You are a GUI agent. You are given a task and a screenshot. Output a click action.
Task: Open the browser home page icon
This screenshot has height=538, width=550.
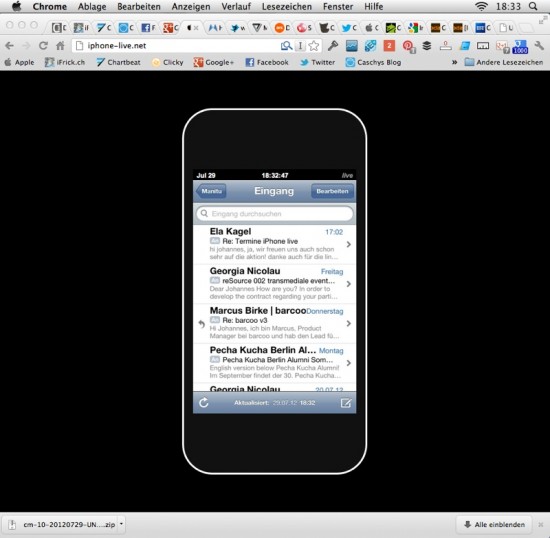60,46
